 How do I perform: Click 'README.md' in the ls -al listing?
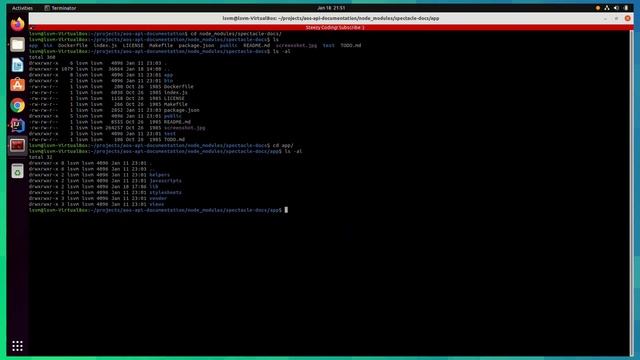(177, 122)
